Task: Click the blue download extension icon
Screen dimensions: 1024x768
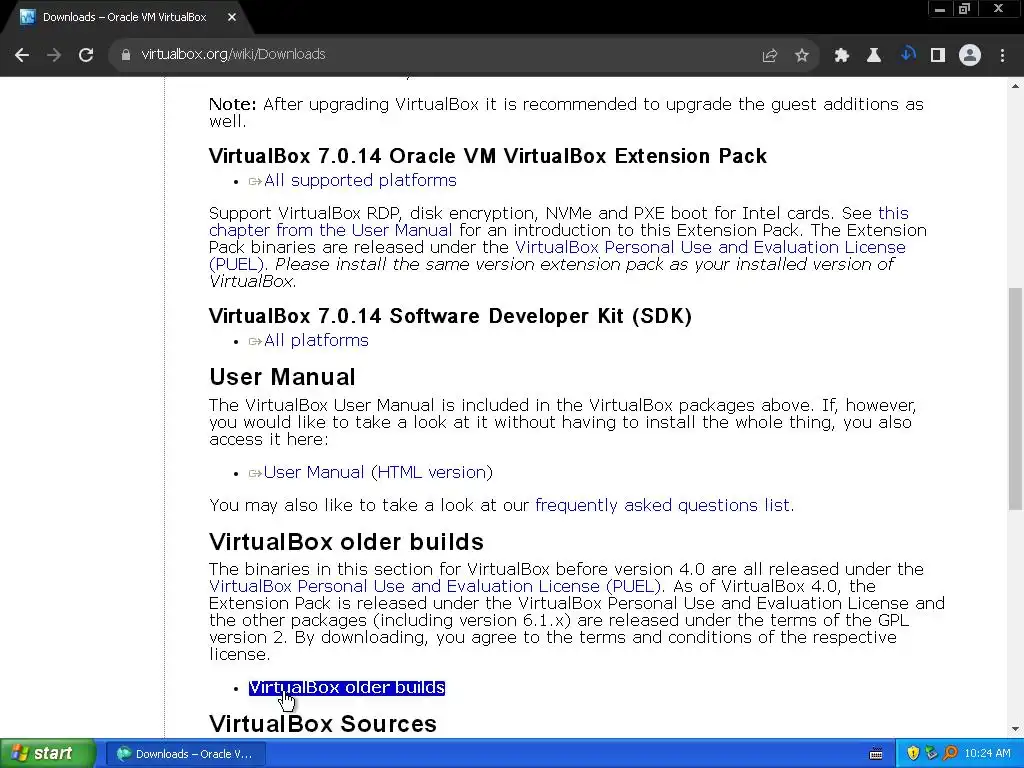Action: click(x=907, y=54)
